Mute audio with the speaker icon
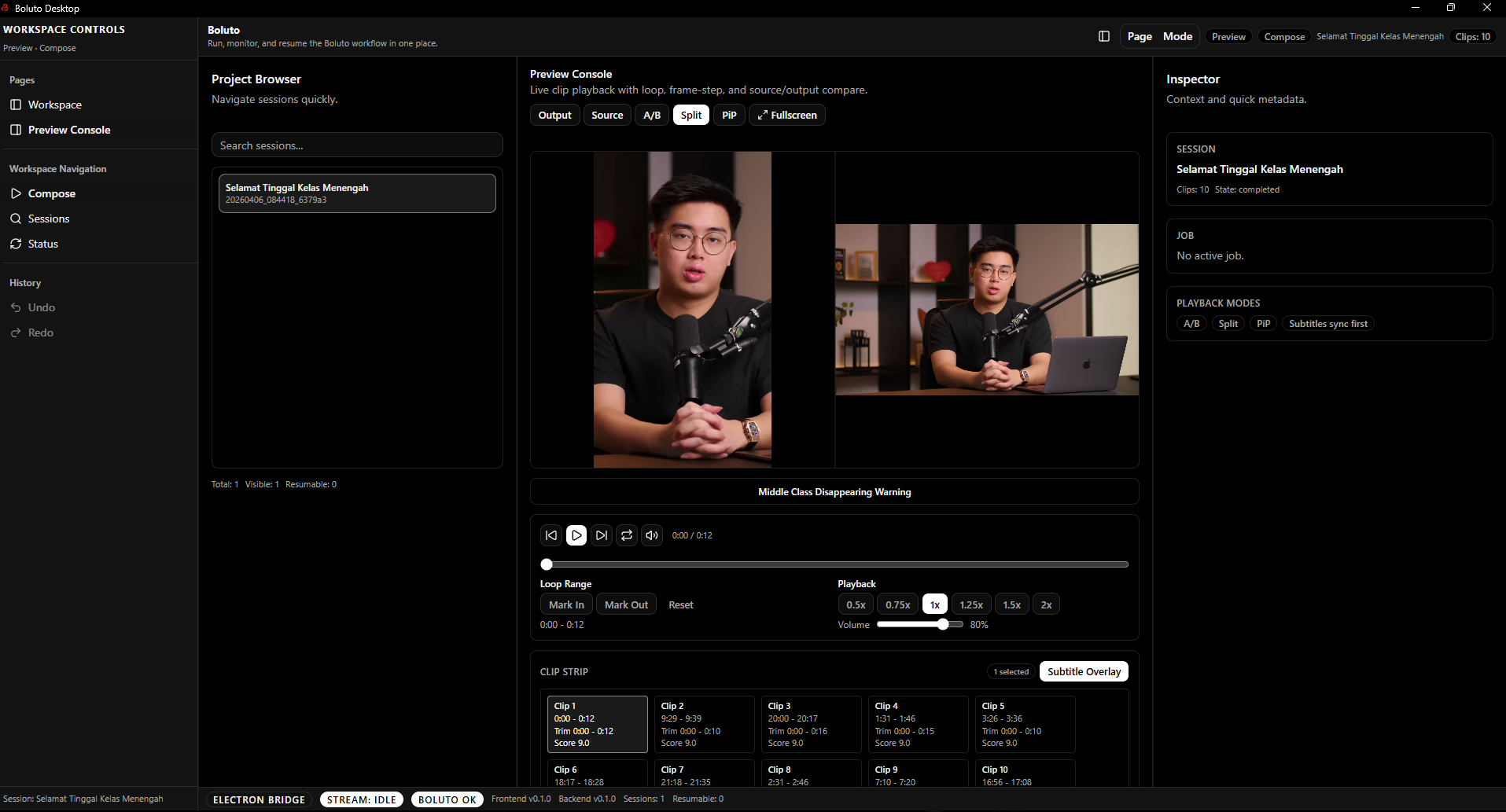Image resolution: width=1506 pixels, height=812 pixels. click(652, 535)
